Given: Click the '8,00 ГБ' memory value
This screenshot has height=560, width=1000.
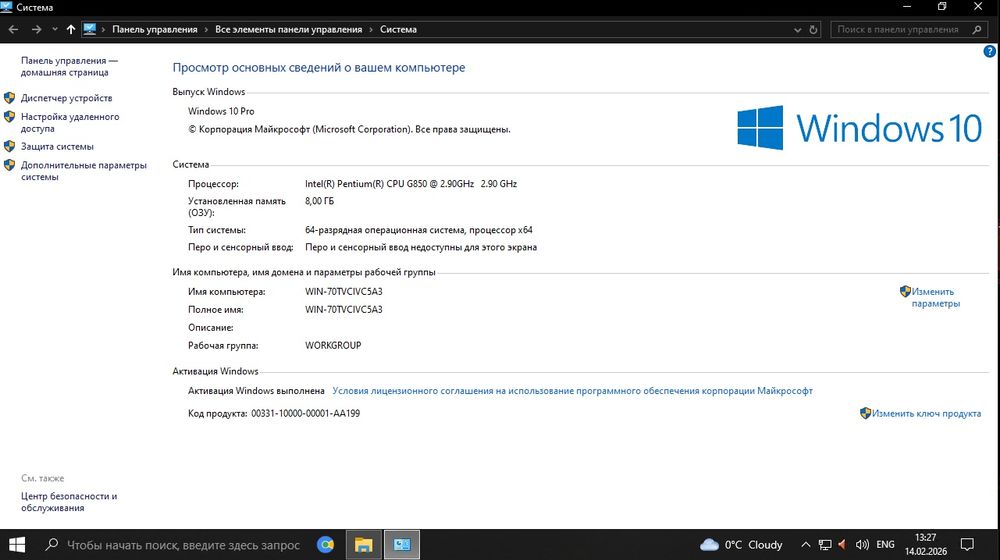Looking at the screenshot, I should [x=320, y=201].
